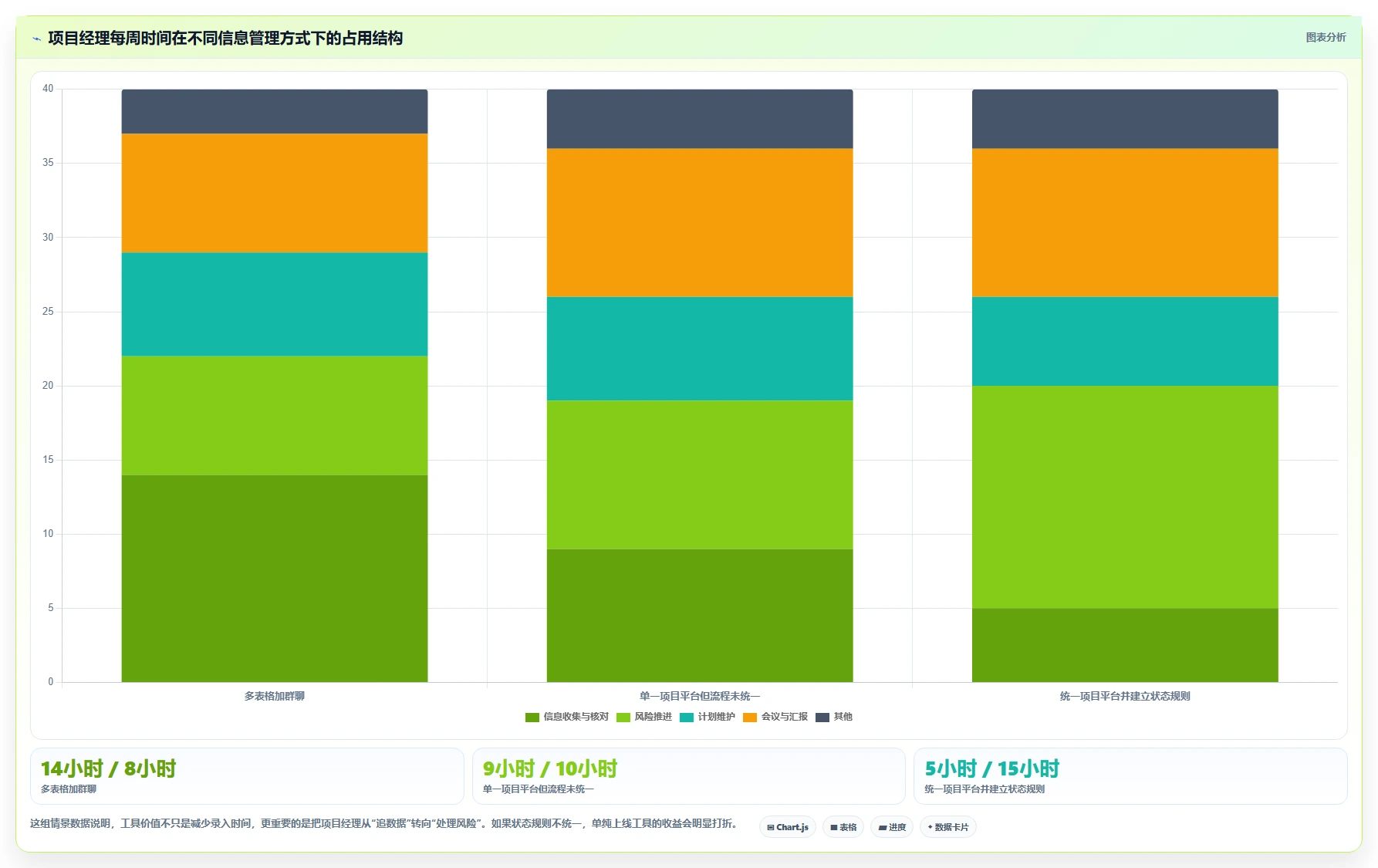Click orange segment in 统一项目平台并建立状态规则 bar
Image resolution: width=1378 pixels, height=868 pixels.
tap(1125, 223)
